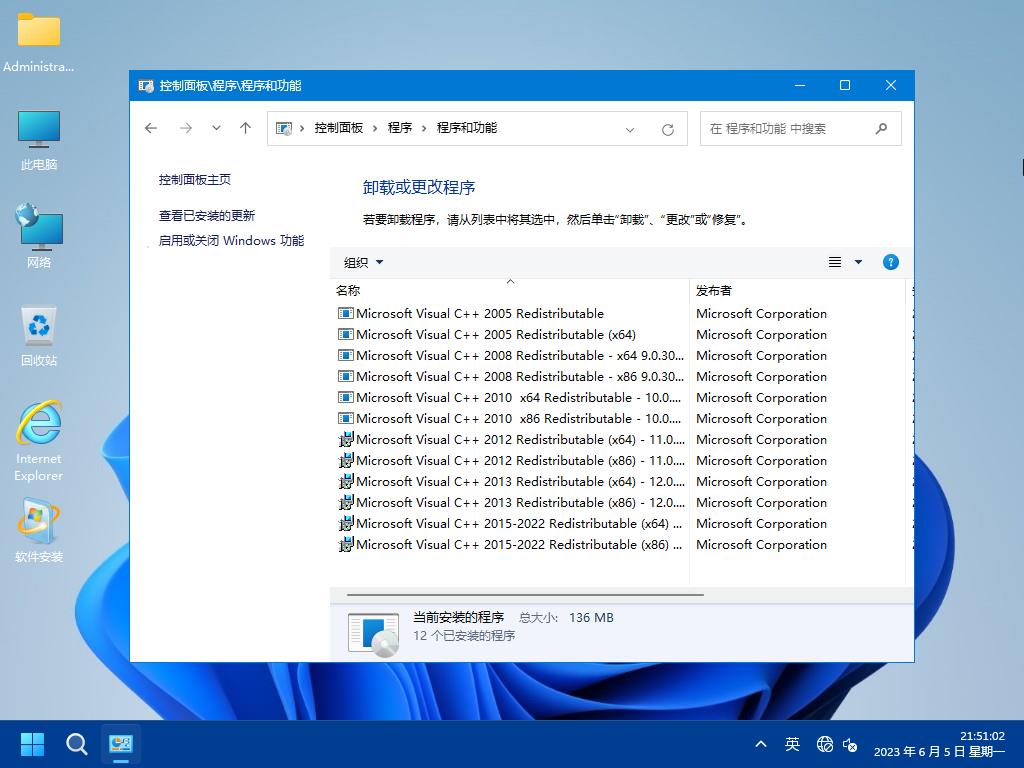
Task: Click the view layout icon in toolbar
Action: click(835, 262)
